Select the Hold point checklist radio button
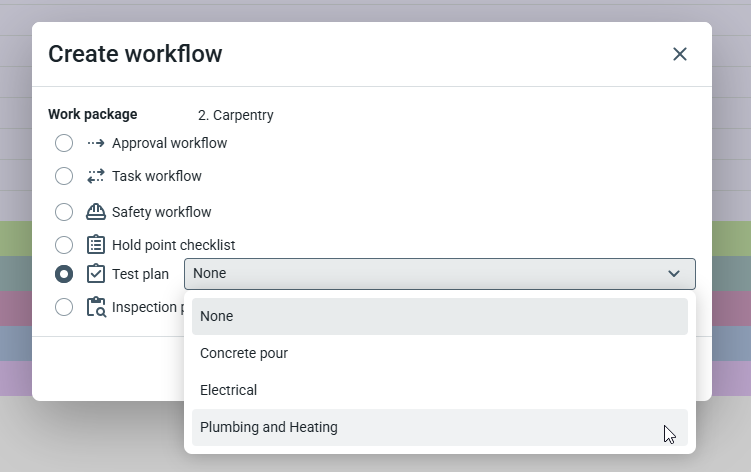Viewport: 751px width, 472px height. (64, 245)
